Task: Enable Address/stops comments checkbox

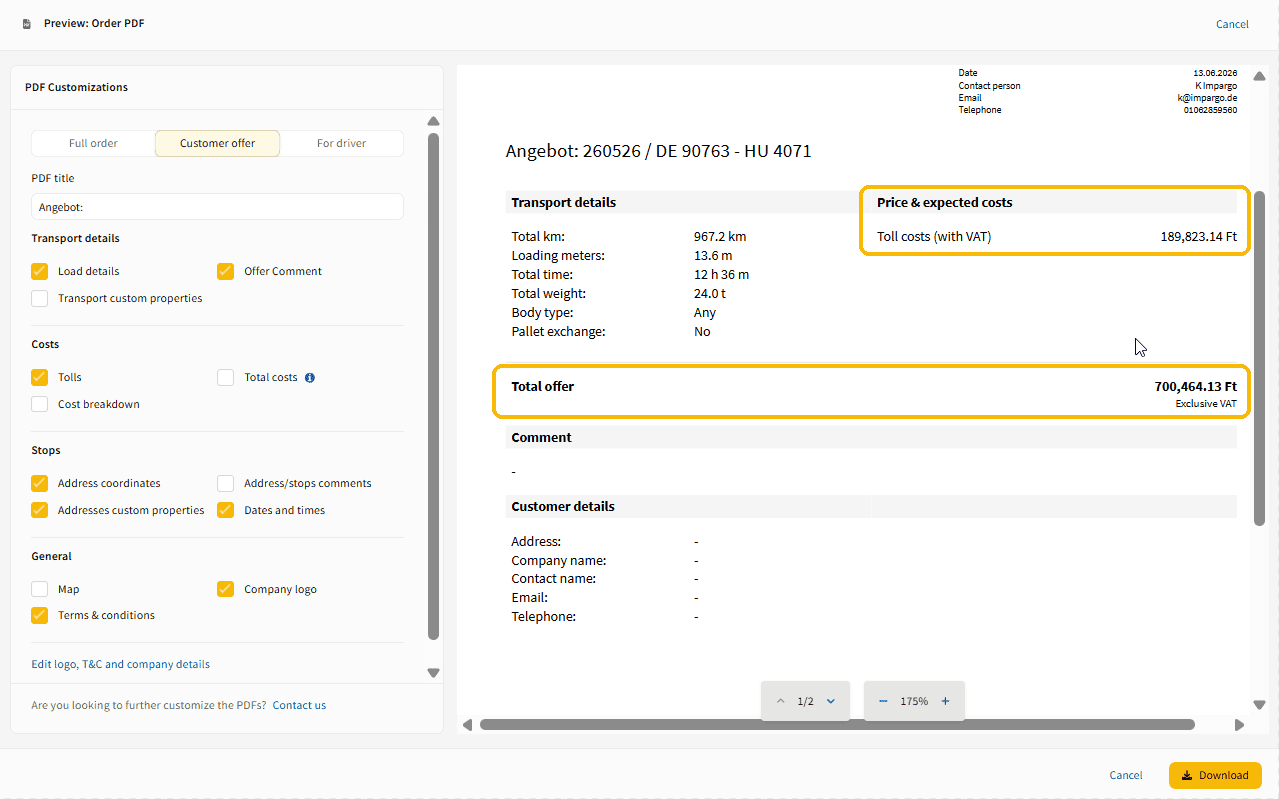Action: (225, 483)
